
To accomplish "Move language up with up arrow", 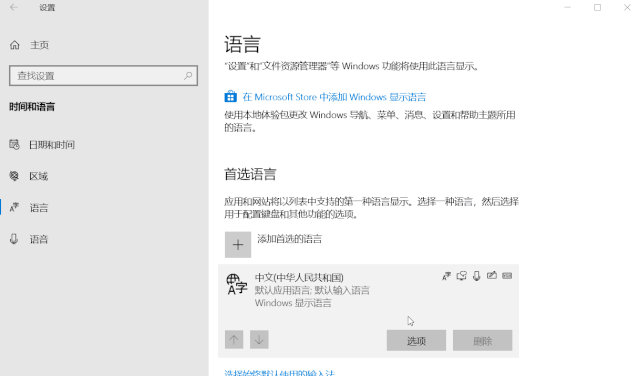I will click(x=234, y=339).
